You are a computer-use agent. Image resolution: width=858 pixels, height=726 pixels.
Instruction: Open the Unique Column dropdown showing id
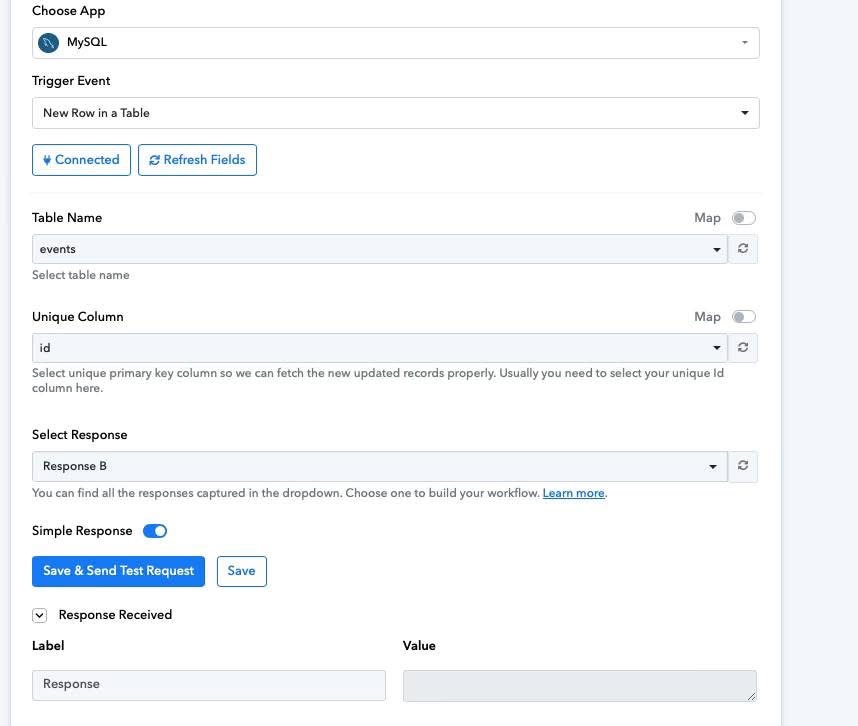[x=380, y=347]
